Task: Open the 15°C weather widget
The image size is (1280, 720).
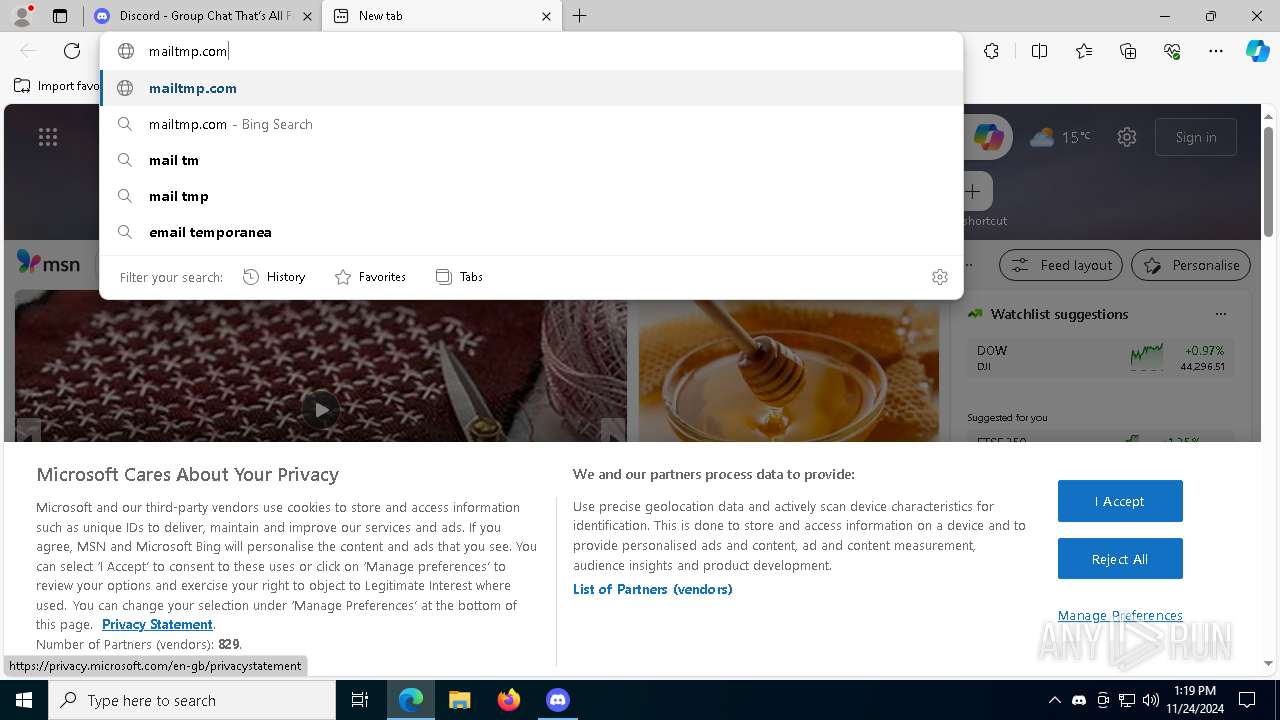Action: [x=1060, y=137]
